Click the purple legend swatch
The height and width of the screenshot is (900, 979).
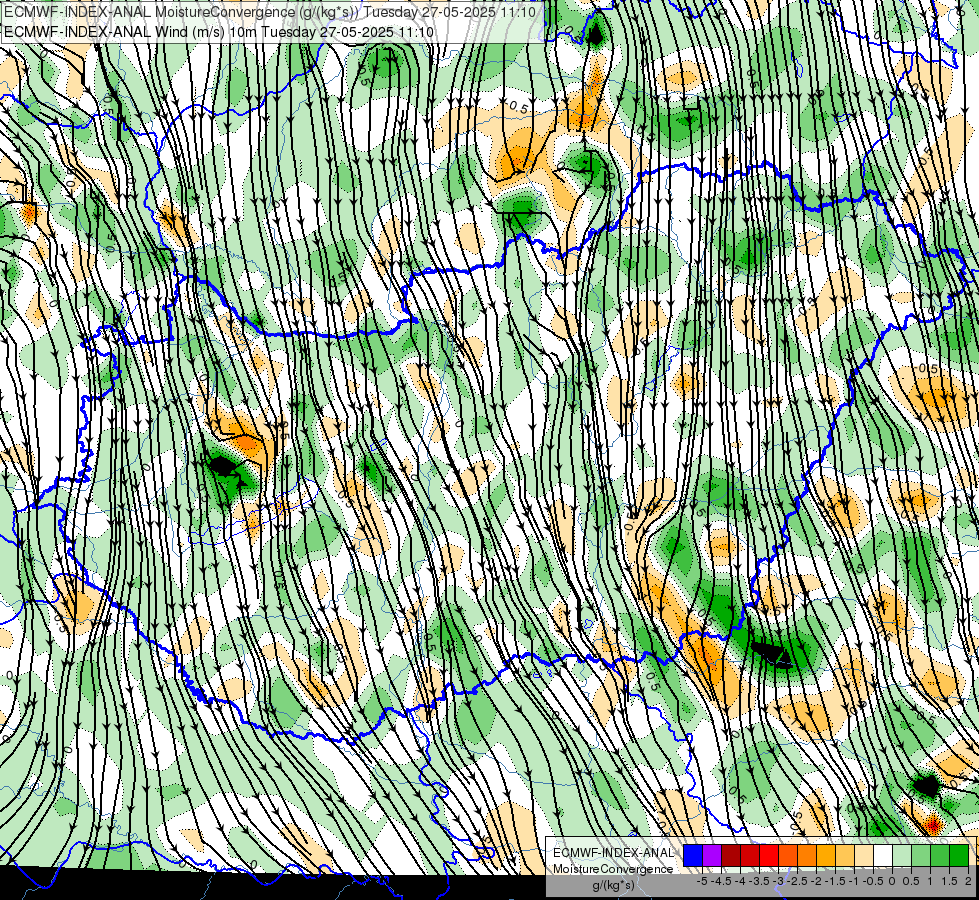(712, 856)
